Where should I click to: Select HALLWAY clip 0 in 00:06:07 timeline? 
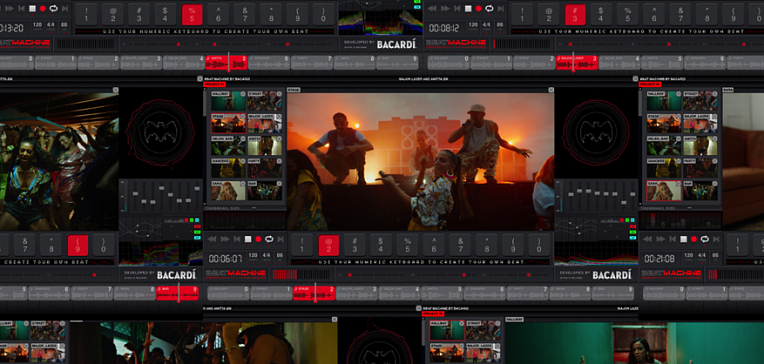(229, 293)
